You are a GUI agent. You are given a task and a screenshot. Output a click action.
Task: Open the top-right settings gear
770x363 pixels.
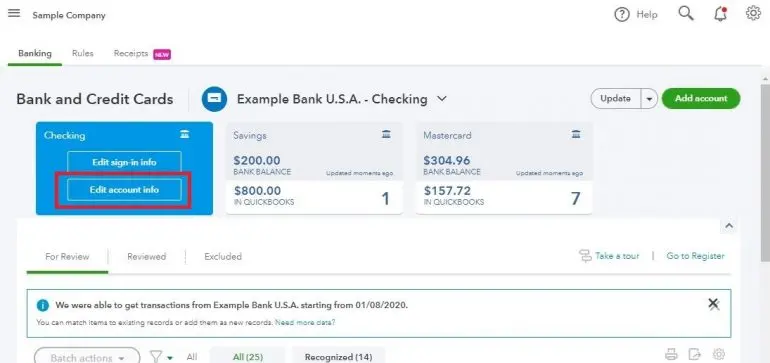click(753, 13)
